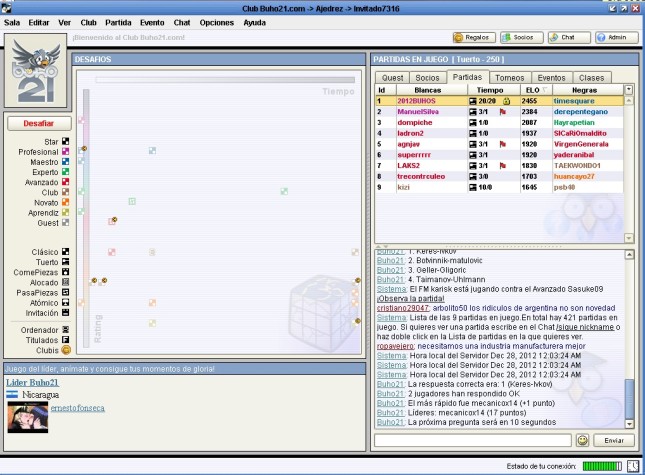Screen dimensions: 645x475
Task: Open the emoticon smiley picker
Action: pyautogui.click(x=582, y=440)
